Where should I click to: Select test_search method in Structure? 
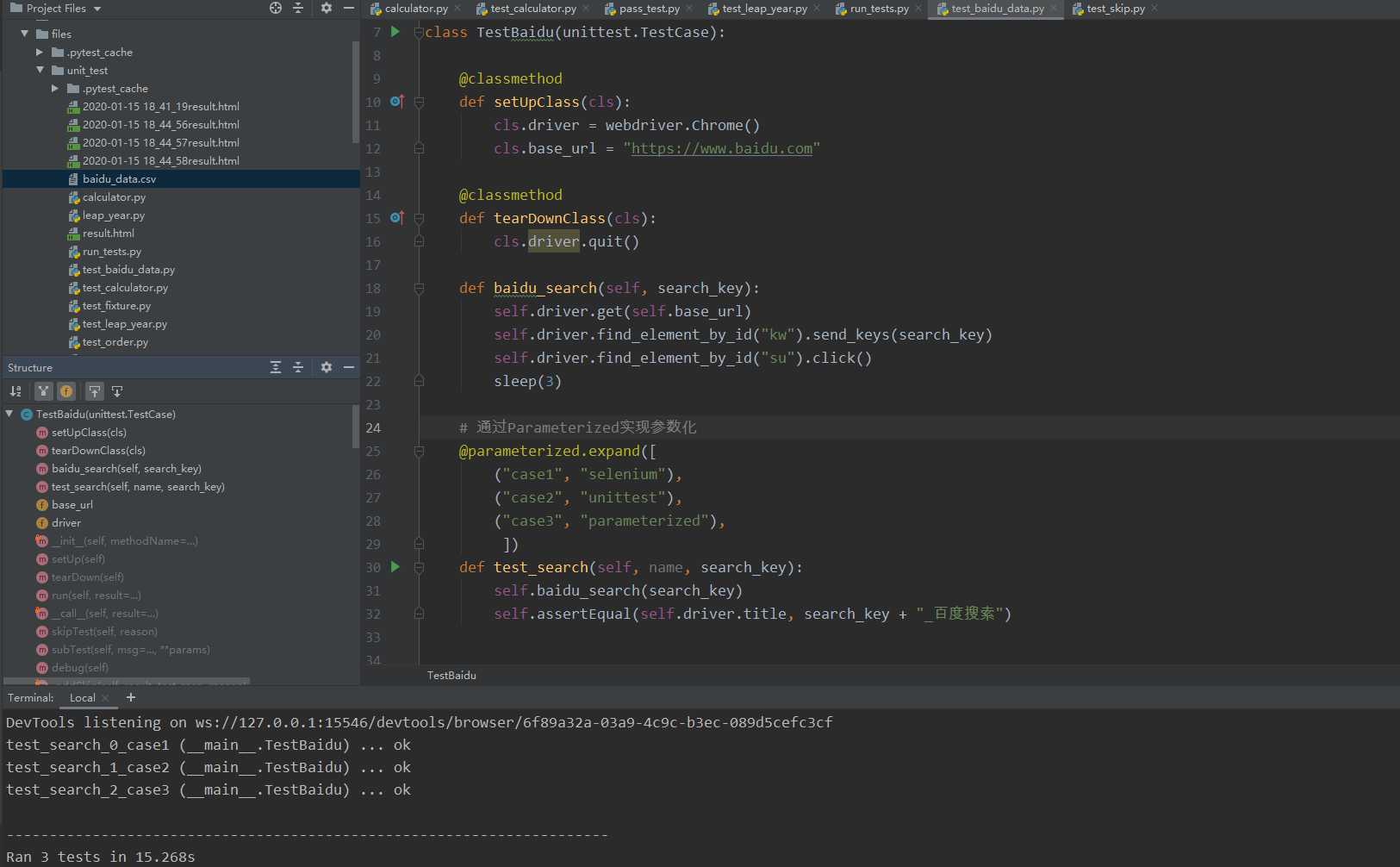[x=138, y=487]
